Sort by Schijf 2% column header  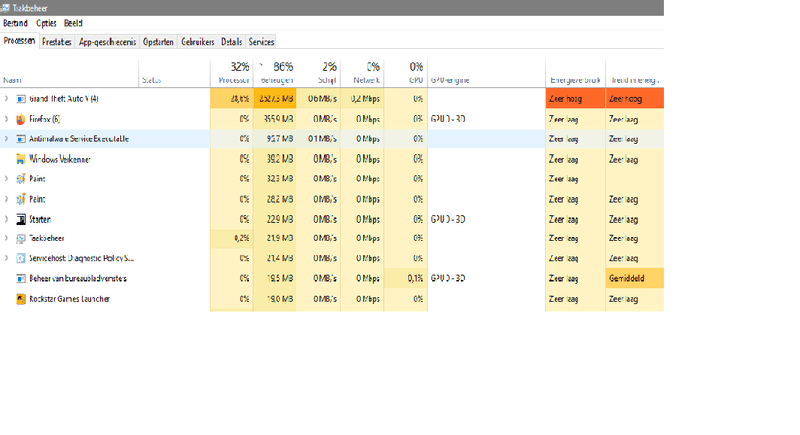[318, 73]
